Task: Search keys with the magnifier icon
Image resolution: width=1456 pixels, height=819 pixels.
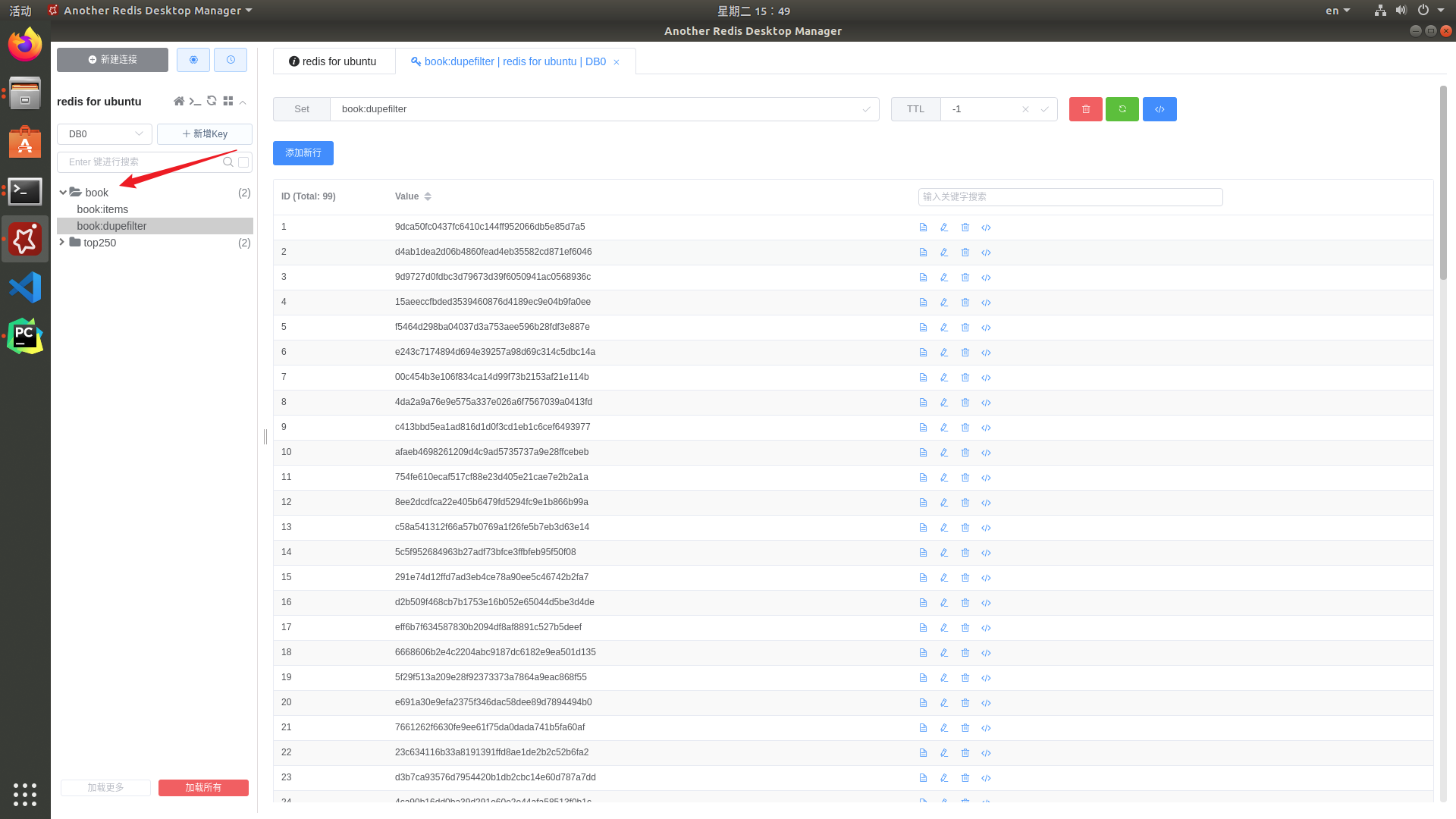Action: tap(227, 162)
